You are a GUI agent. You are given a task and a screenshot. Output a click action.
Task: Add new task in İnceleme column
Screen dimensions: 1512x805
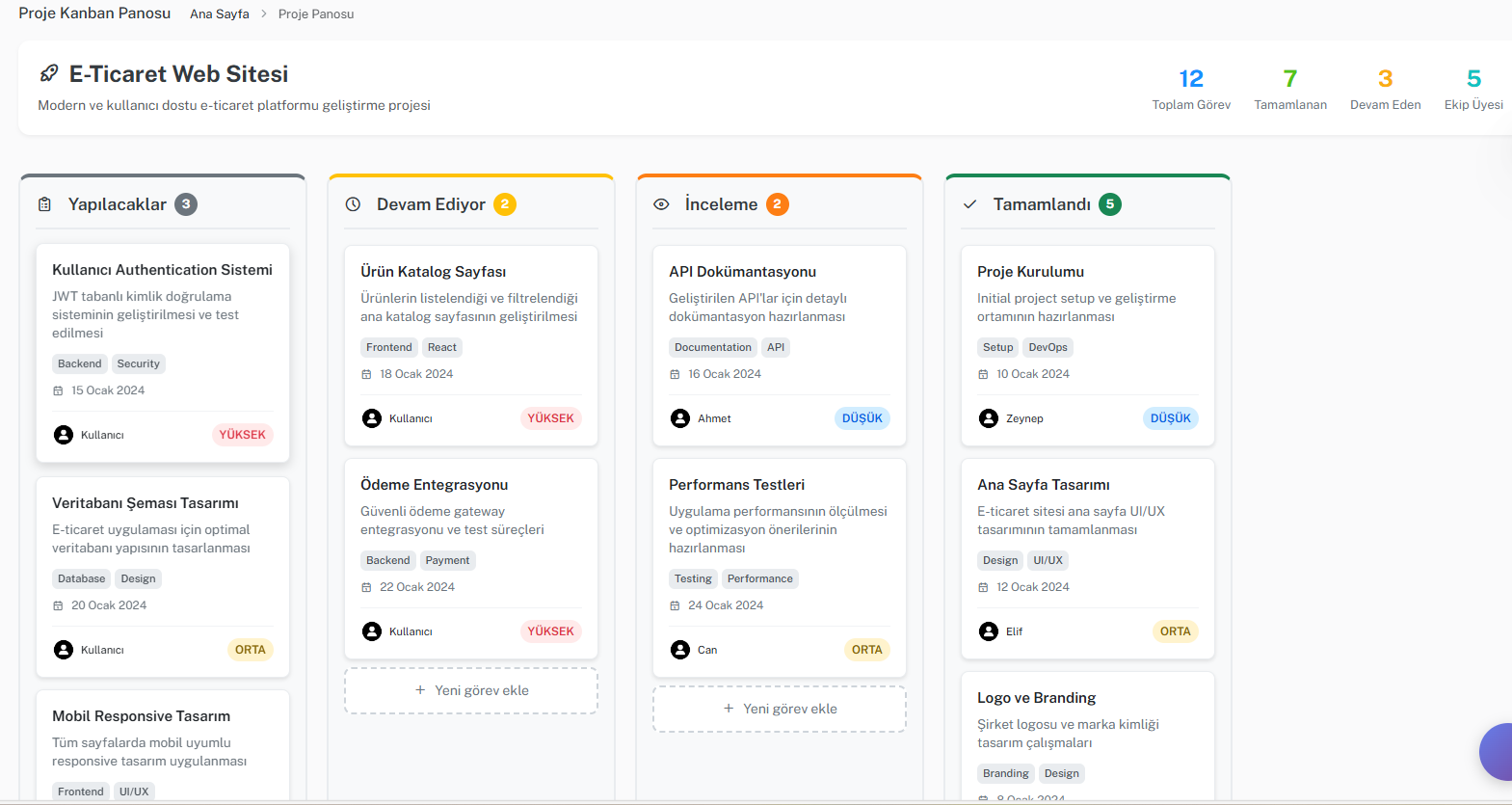780,709
